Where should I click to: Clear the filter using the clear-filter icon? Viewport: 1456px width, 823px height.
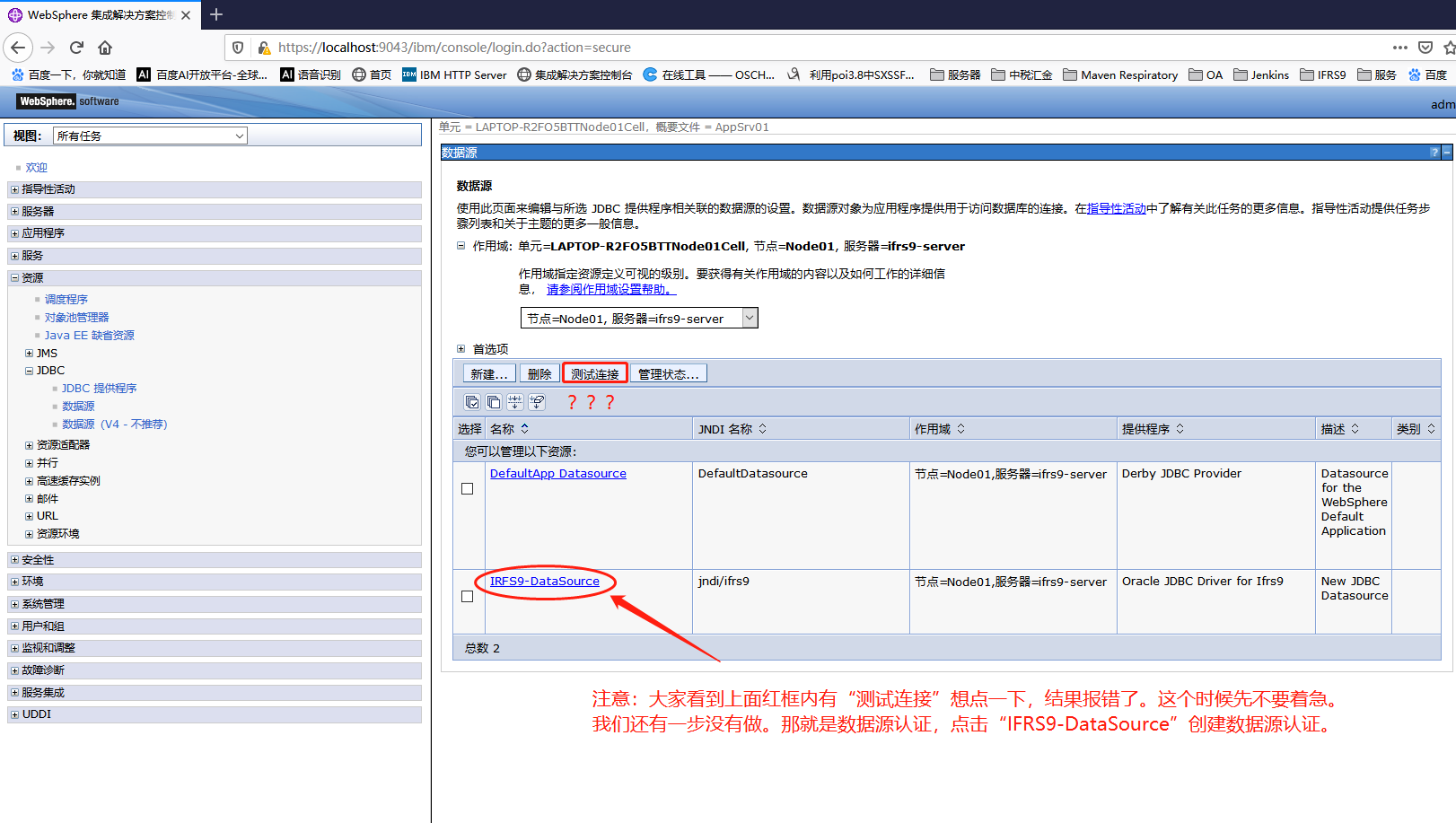pos(537,402)
